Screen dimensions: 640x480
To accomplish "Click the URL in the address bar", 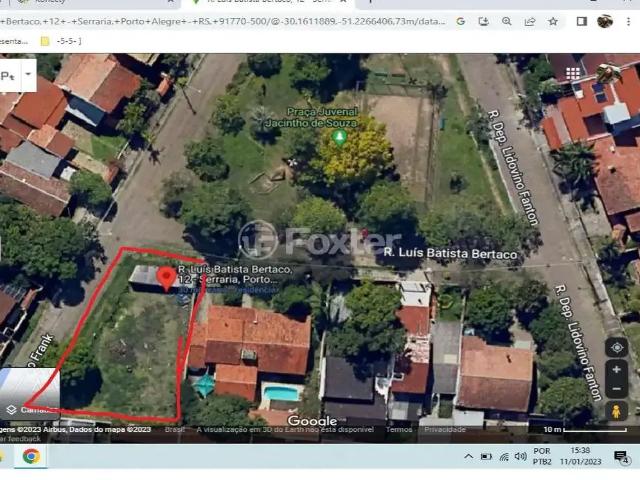I will 222,21.
